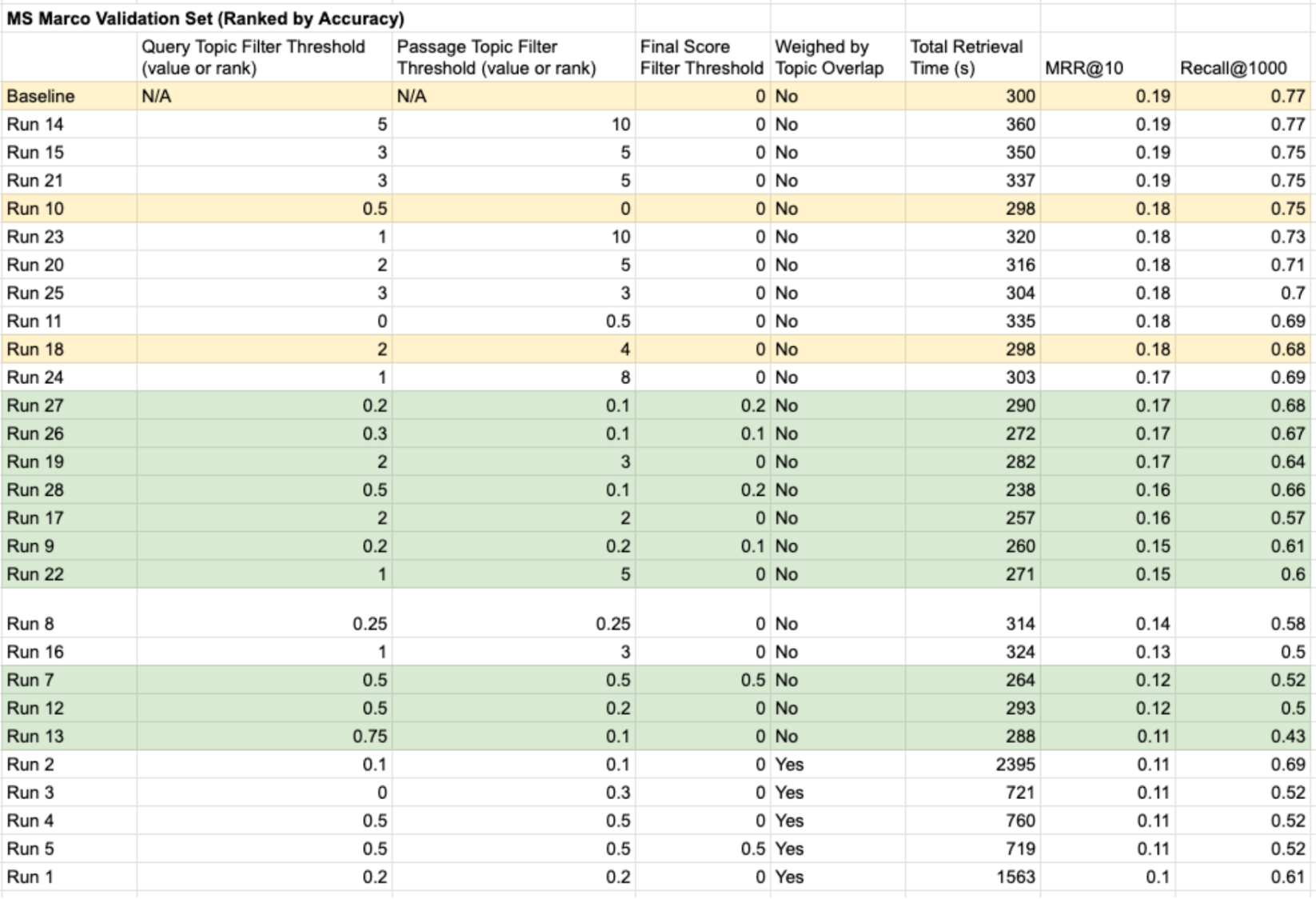The width and height of the screenshot is (1316, 899).
Task: Select the 'Run 8' row label
Action: [x=30, y=624]
